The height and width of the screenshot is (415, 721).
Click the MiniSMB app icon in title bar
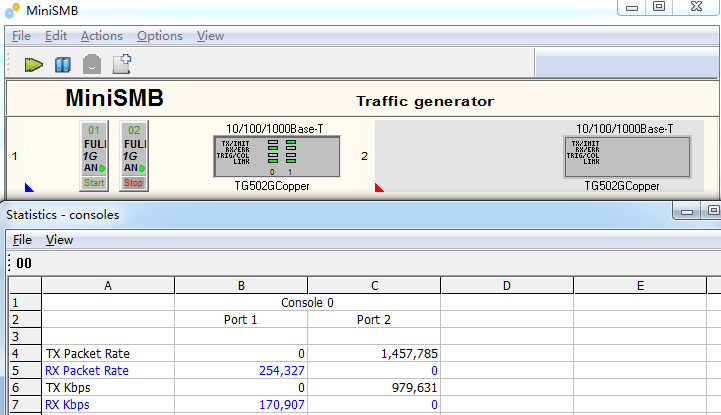coord(12,11)
